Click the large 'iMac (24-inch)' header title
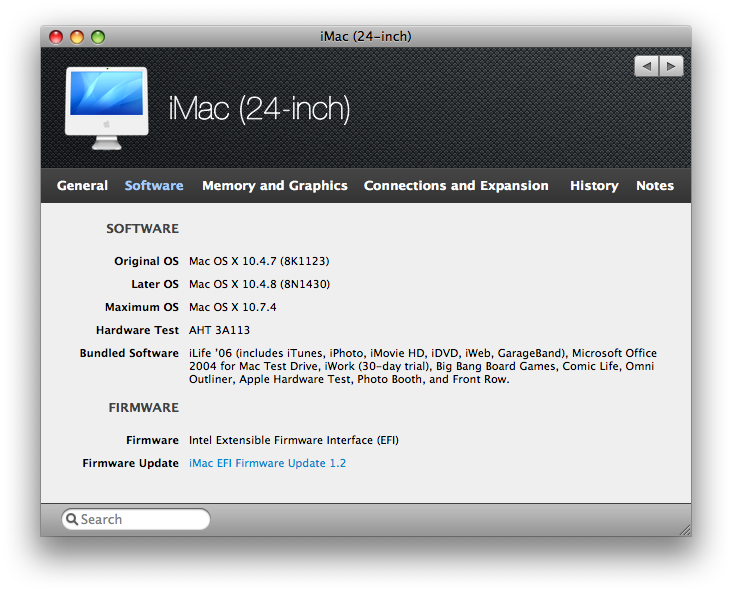 coord(259,109)
